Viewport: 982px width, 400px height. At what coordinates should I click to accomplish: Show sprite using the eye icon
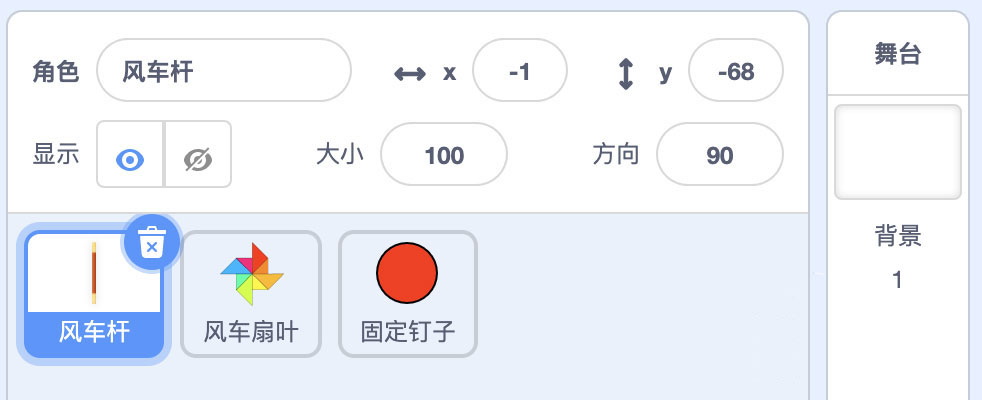(130, 157)
